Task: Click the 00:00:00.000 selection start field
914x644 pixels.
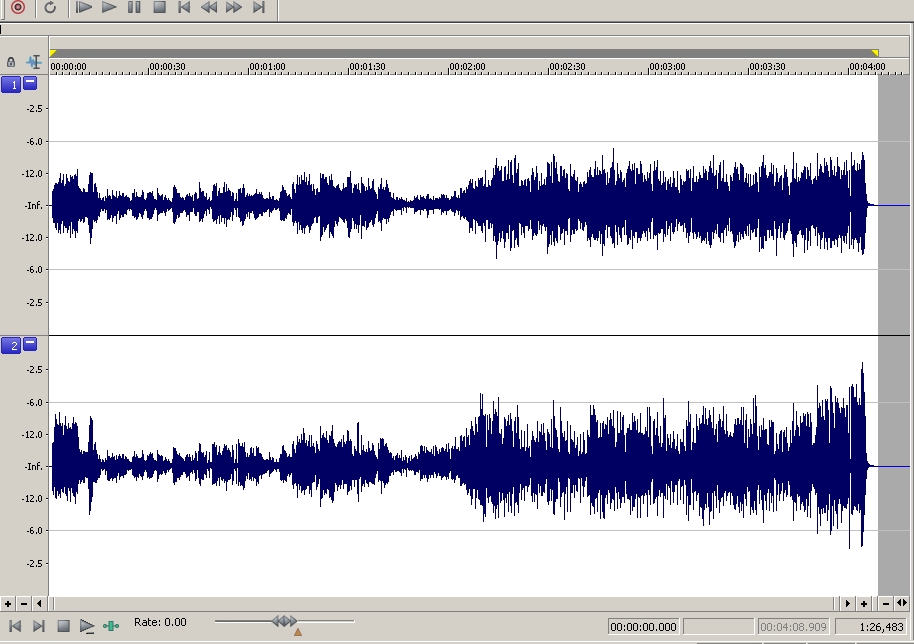Action: pyautogui.click(x=644, y=627)
